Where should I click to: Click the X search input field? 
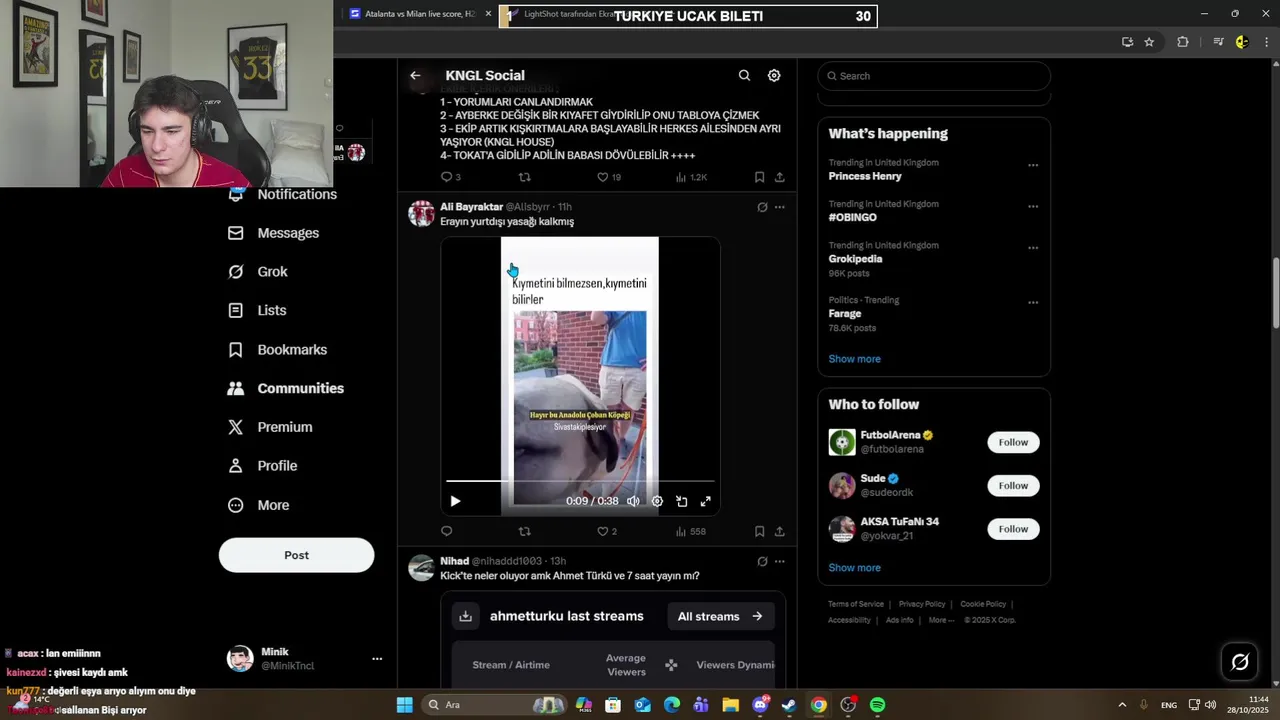[x=934, y=76]
